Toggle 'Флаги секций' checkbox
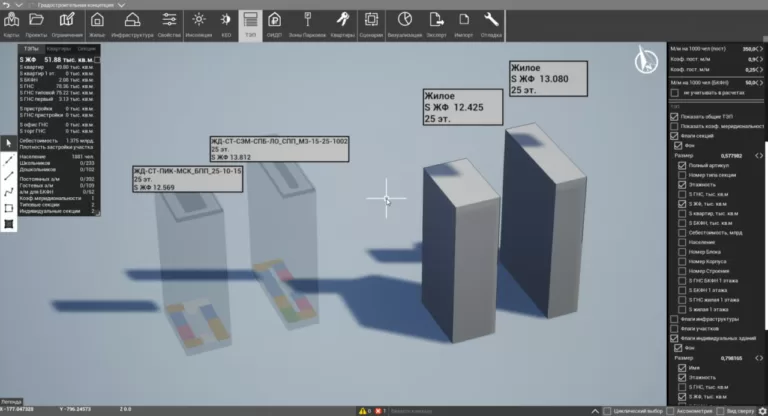Image resolution: width=768 pixels, height=416 pixels. (x=673, y=136)
